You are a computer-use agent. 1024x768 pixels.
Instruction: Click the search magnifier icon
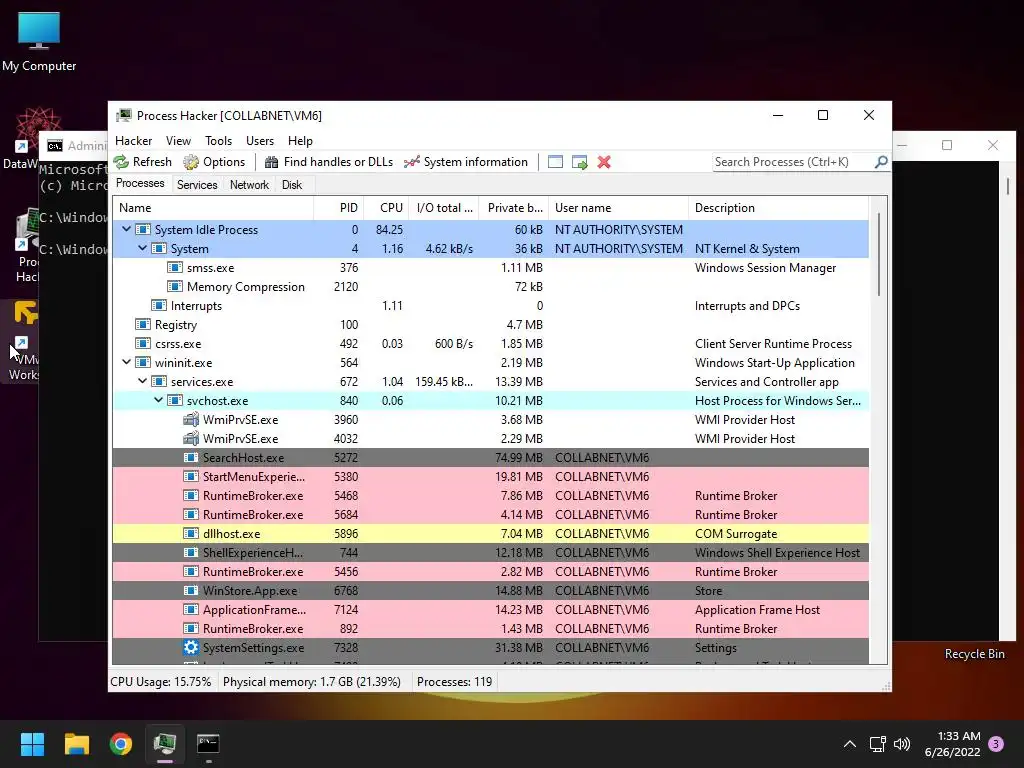881,161
